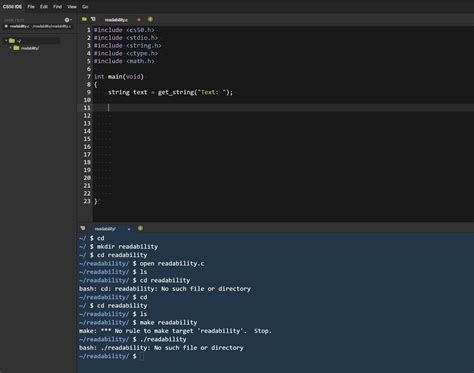Select the home ~/ folder icon

point(12,41)
